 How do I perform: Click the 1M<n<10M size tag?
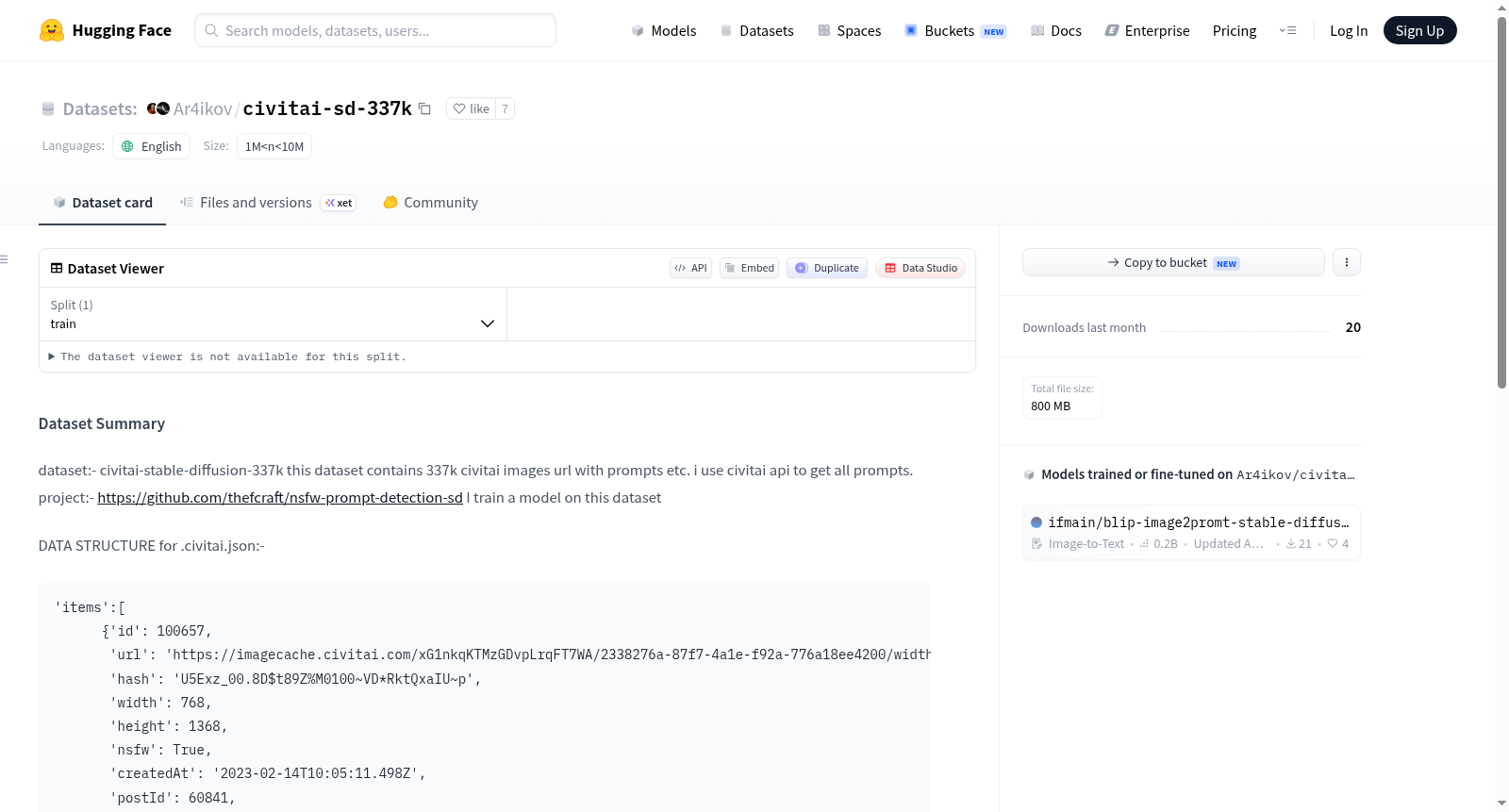point(274,146)
